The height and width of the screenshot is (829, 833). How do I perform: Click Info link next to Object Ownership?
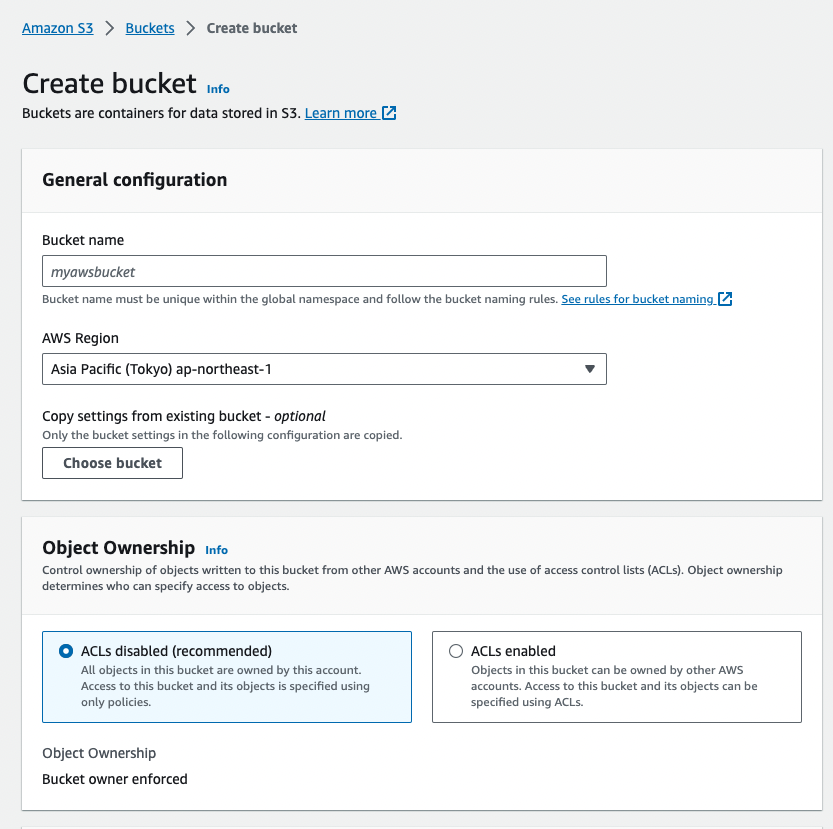216,550
